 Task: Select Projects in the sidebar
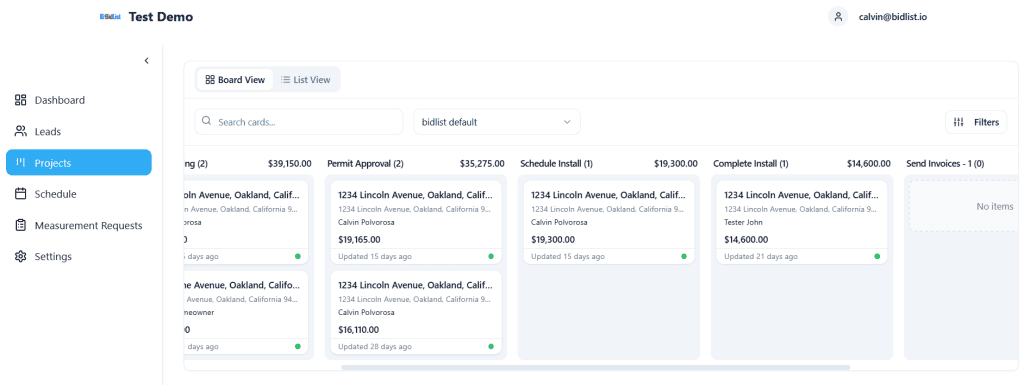coord(78,162)
